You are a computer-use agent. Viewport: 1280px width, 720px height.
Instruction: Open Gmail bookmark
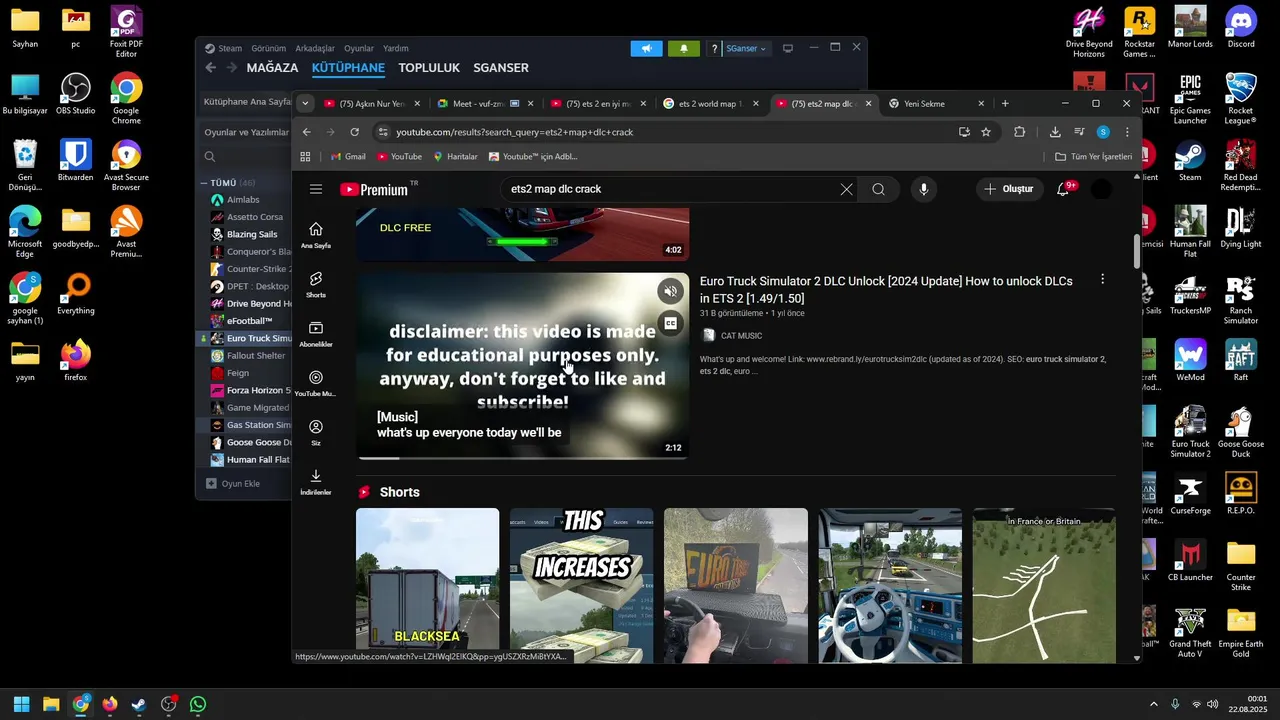(x=348, y=157)
